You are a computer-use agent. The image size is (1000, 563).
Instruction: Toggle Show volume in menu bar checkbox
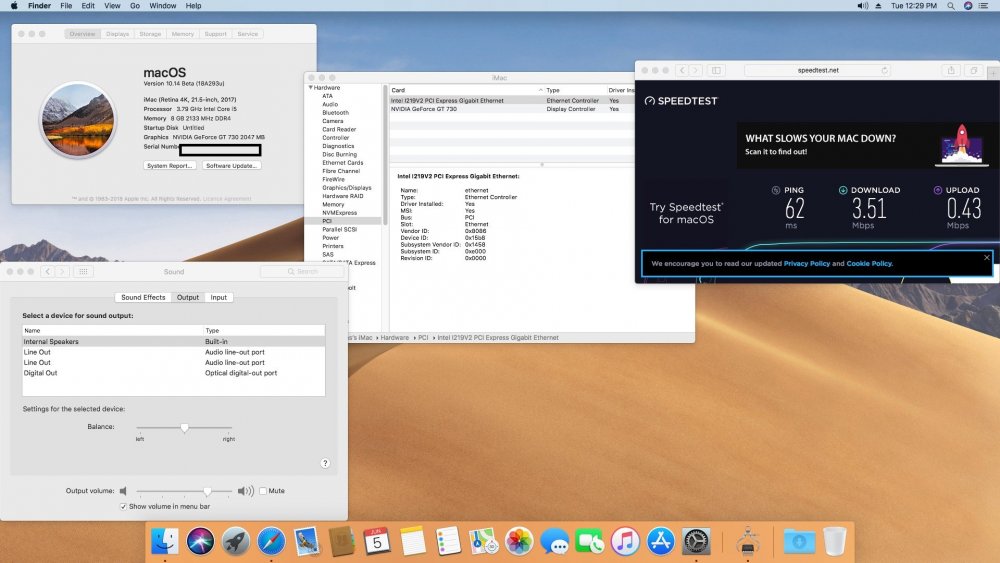(123, 506)
